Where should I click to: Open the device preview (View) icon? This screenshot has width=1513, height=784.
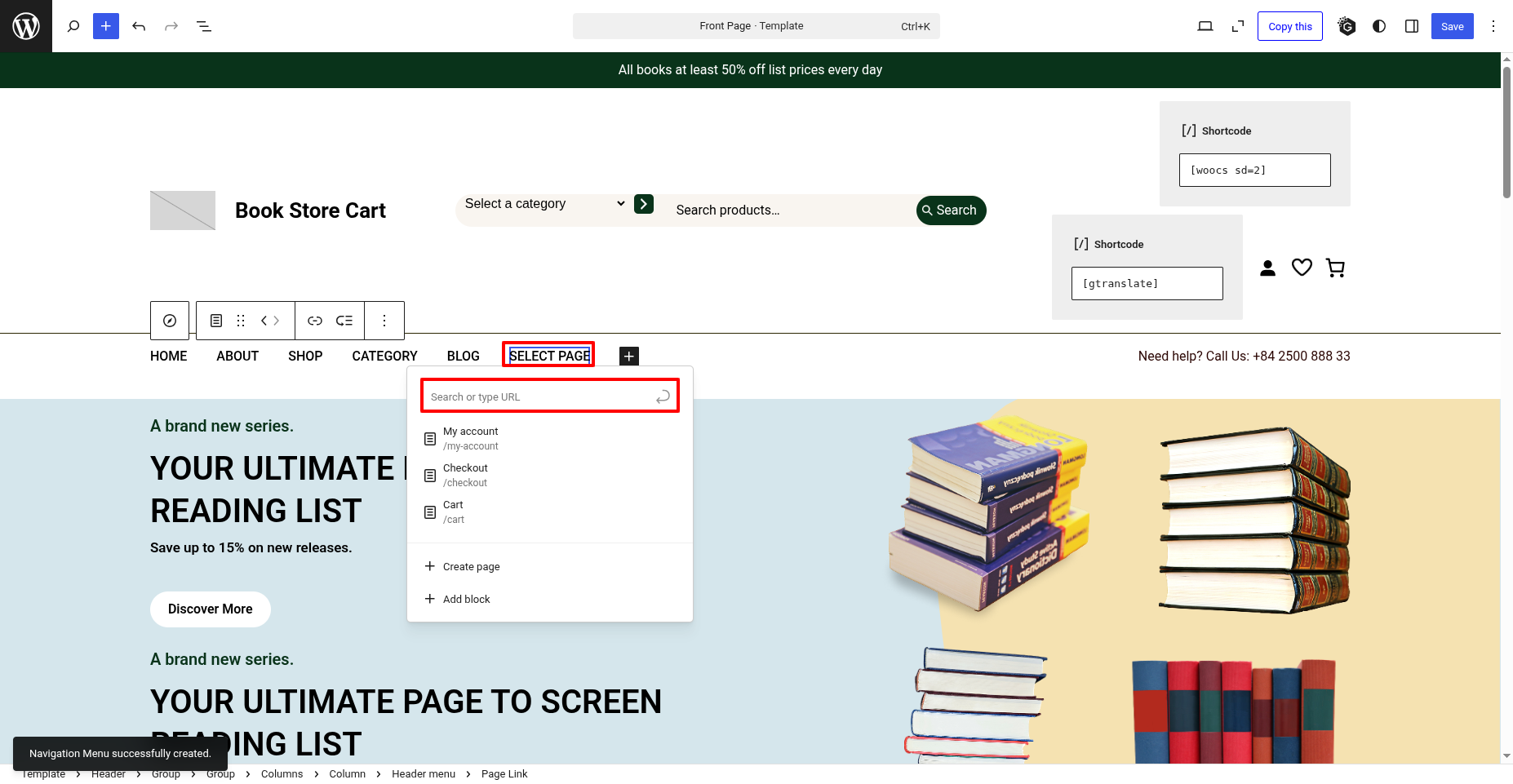1205,26
